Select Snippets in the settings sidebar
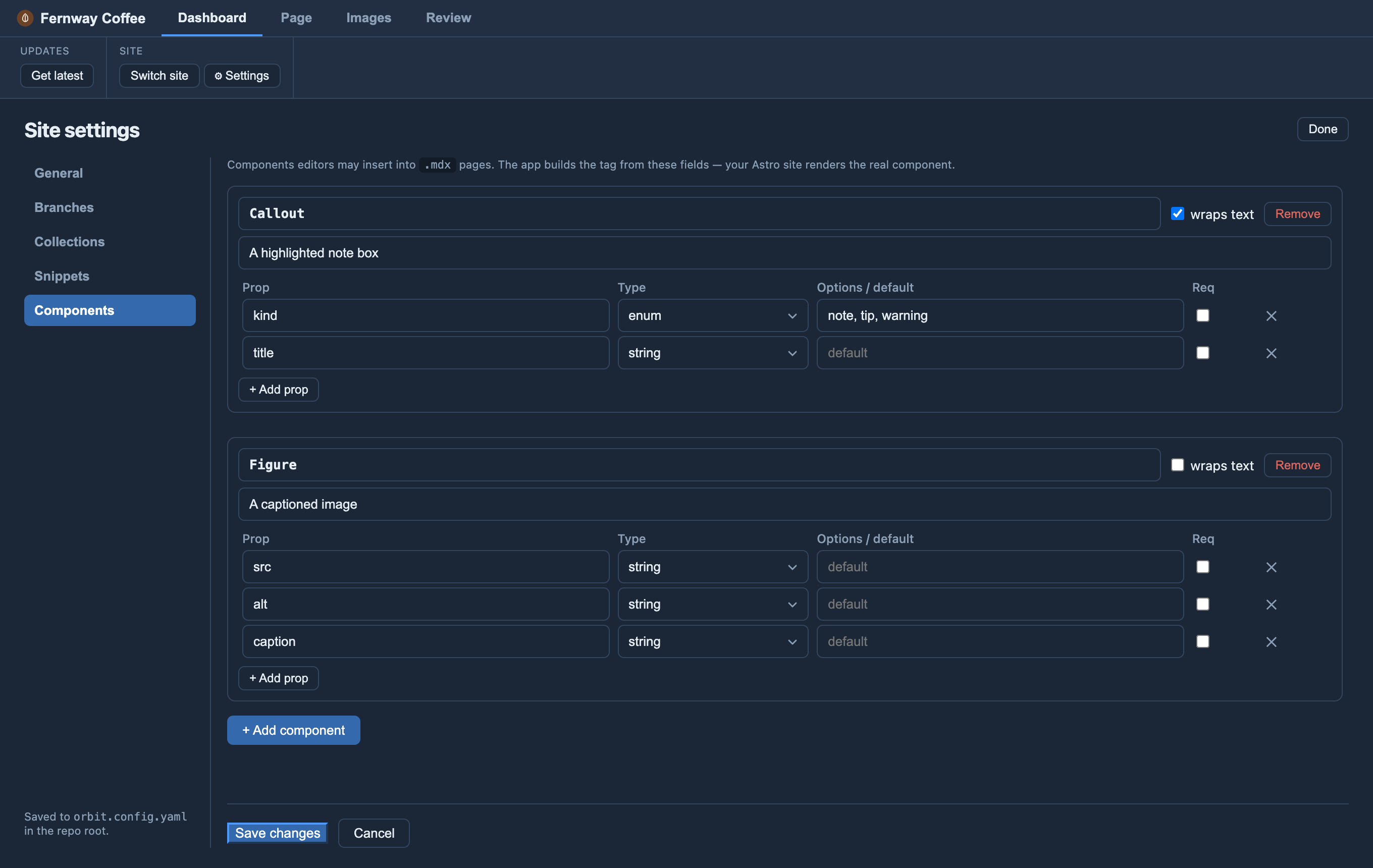The height and width of the screenshot is (868, 1373). tap(110, 276)
